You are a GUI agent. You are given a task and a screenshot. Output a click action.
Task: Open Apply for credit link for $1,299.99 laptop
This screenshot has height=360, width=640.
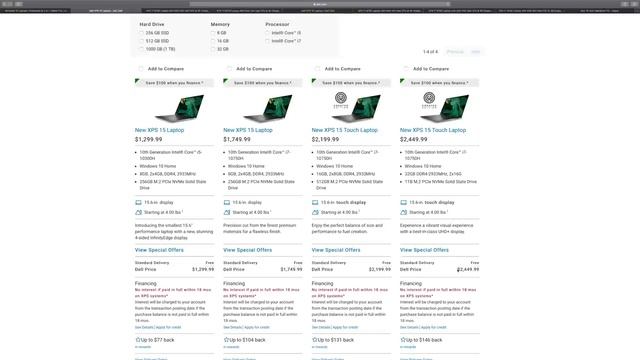(x=168, y=327)
